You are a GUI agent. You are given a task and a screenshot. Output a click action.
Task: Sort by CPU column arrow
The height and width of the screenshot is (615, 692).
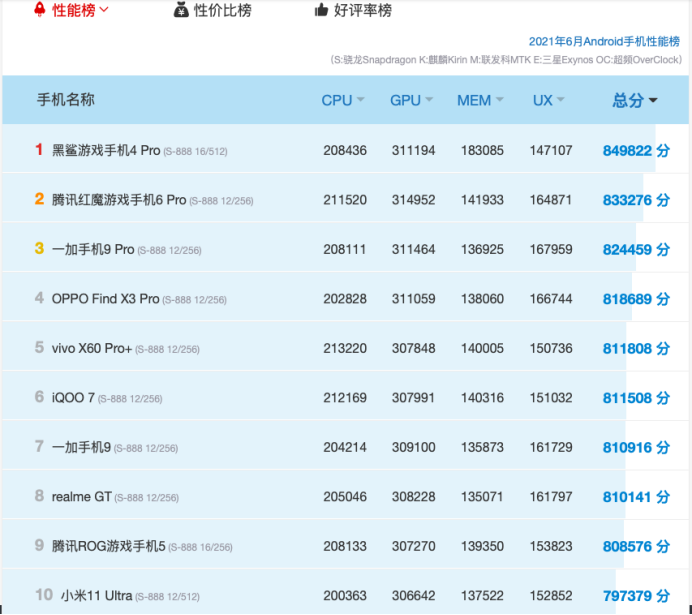pos(361,100)
